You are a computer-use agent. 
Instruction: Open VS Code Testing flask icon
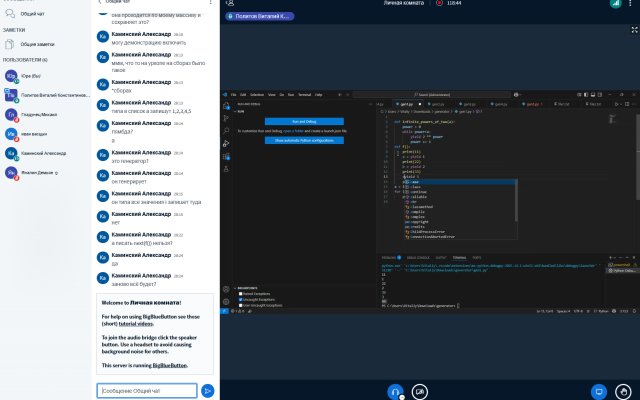tap(226, 169)
